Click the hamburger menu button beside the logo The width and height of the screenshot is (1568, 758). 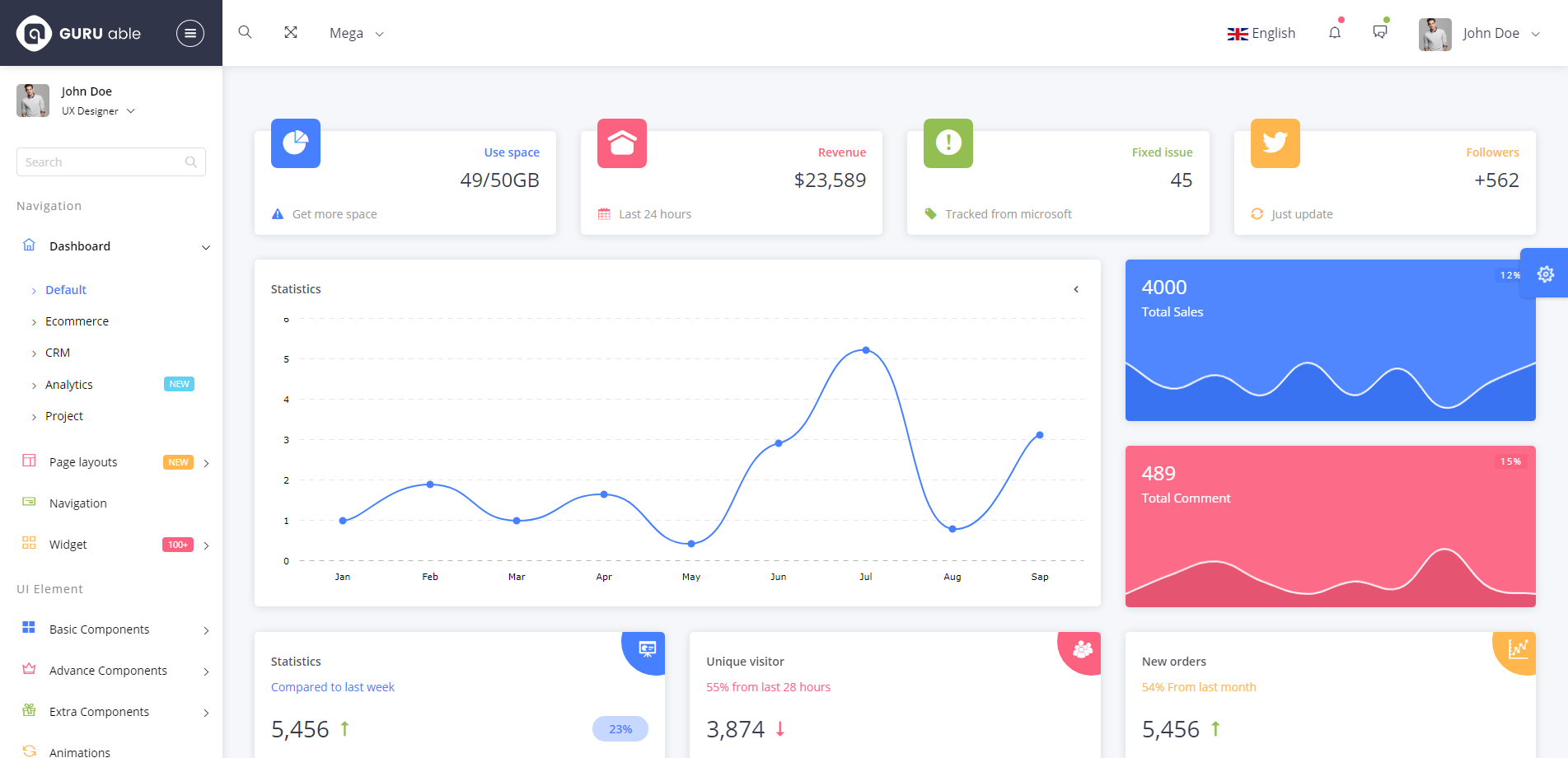190,33
